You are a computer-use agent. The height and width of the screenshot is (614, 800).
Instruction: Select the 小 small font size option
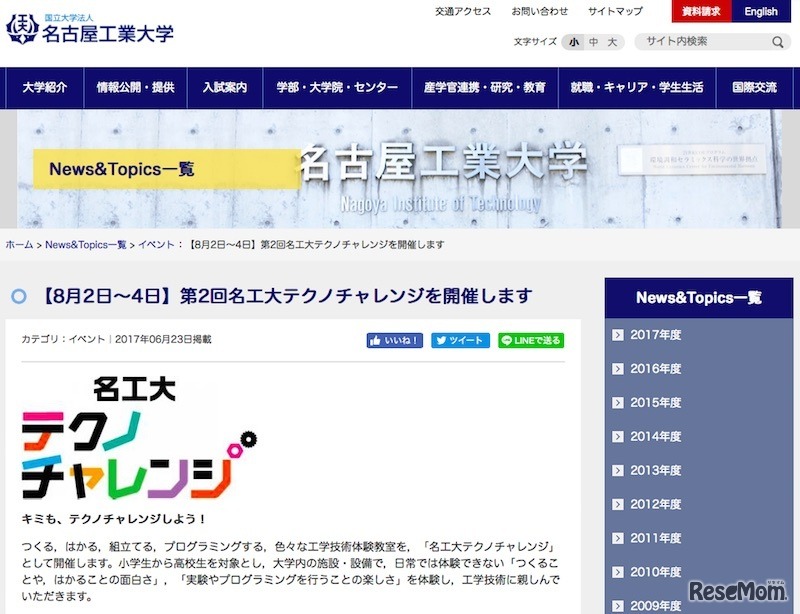(x=571, y=42)
